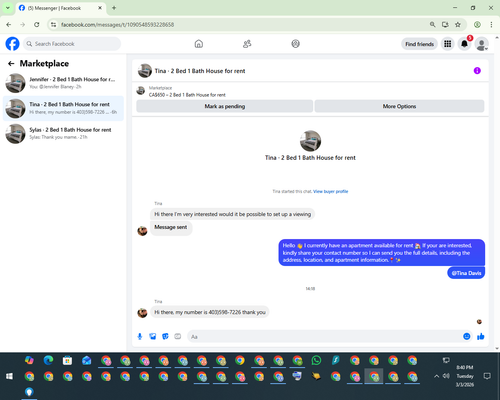Go back using the Marketplace back arrow
Viewport: 500px width, 400px height.
tap(11, 63)
